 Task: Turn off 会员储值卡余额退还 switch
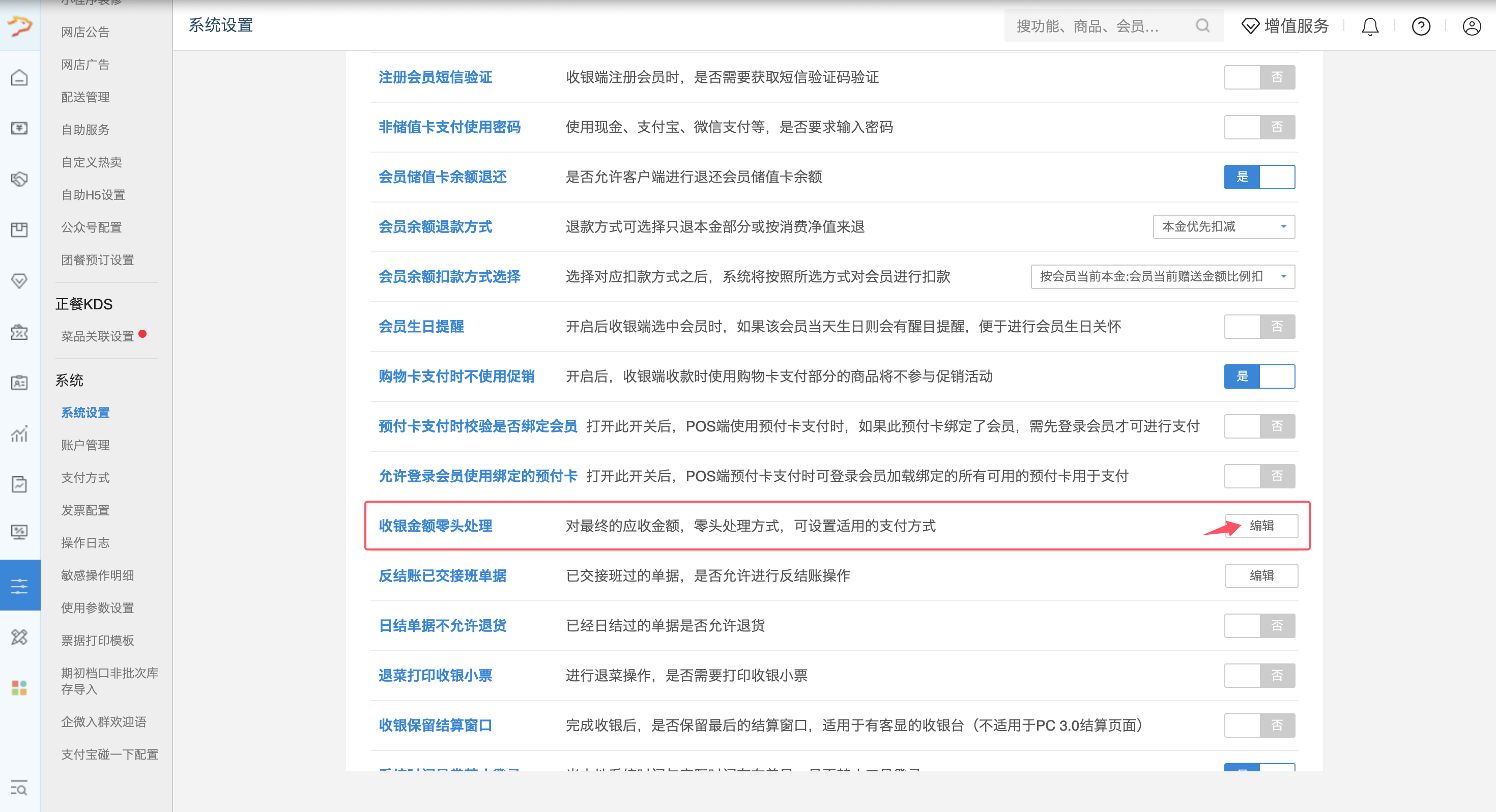[x=1259, y=177]
